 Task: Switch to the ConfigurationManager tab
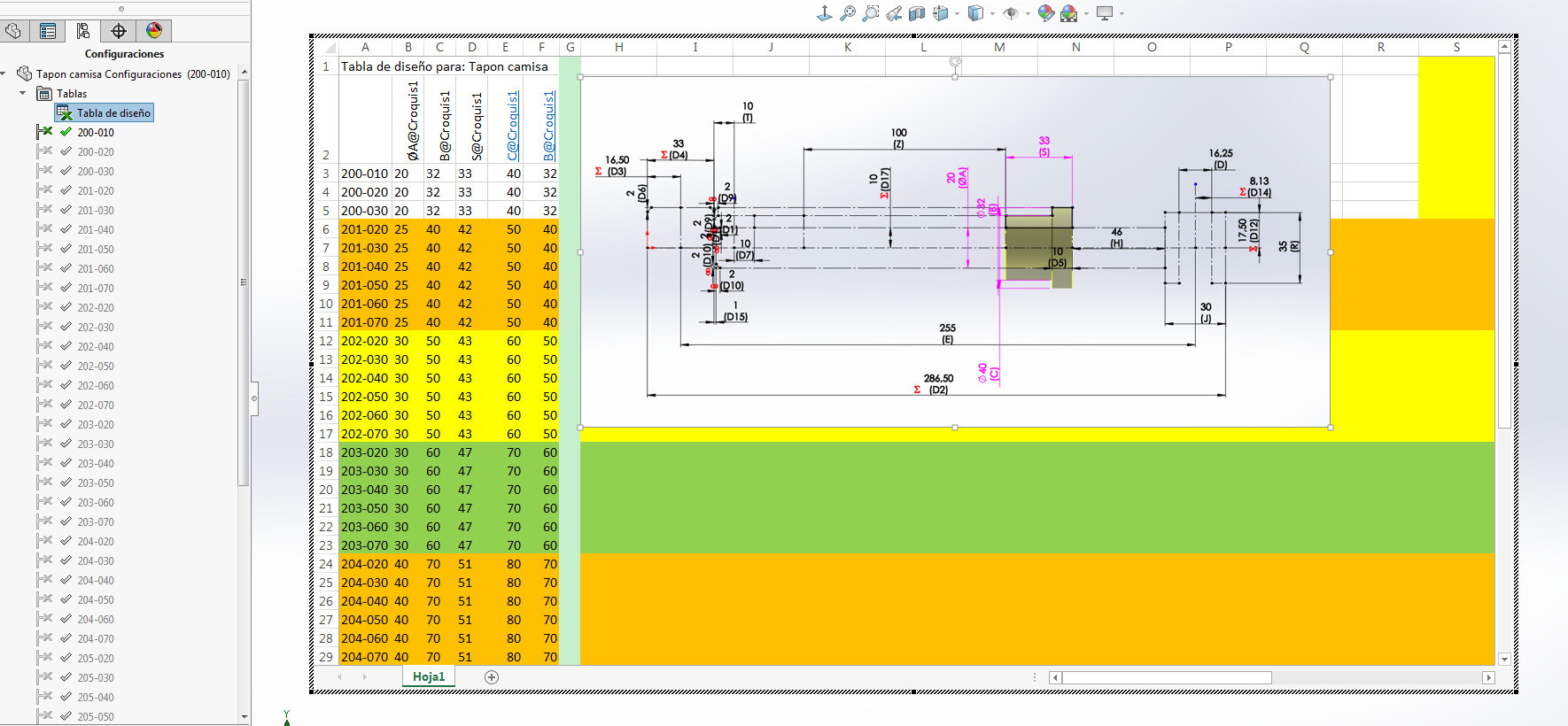[83, 31]
